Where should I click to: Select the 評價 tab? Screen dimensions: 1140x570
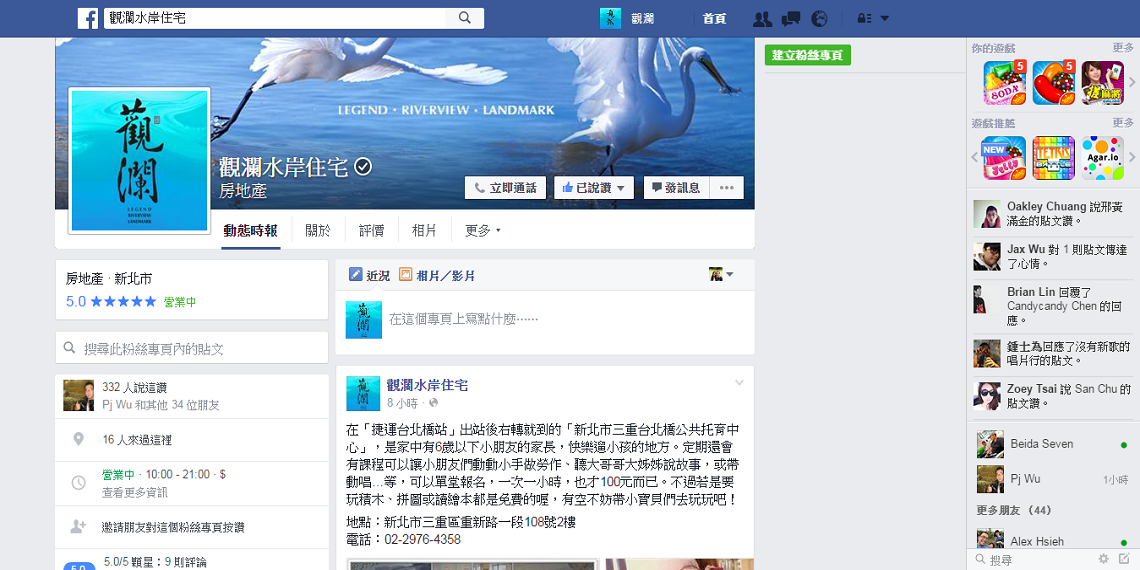(x=372, y=230)
